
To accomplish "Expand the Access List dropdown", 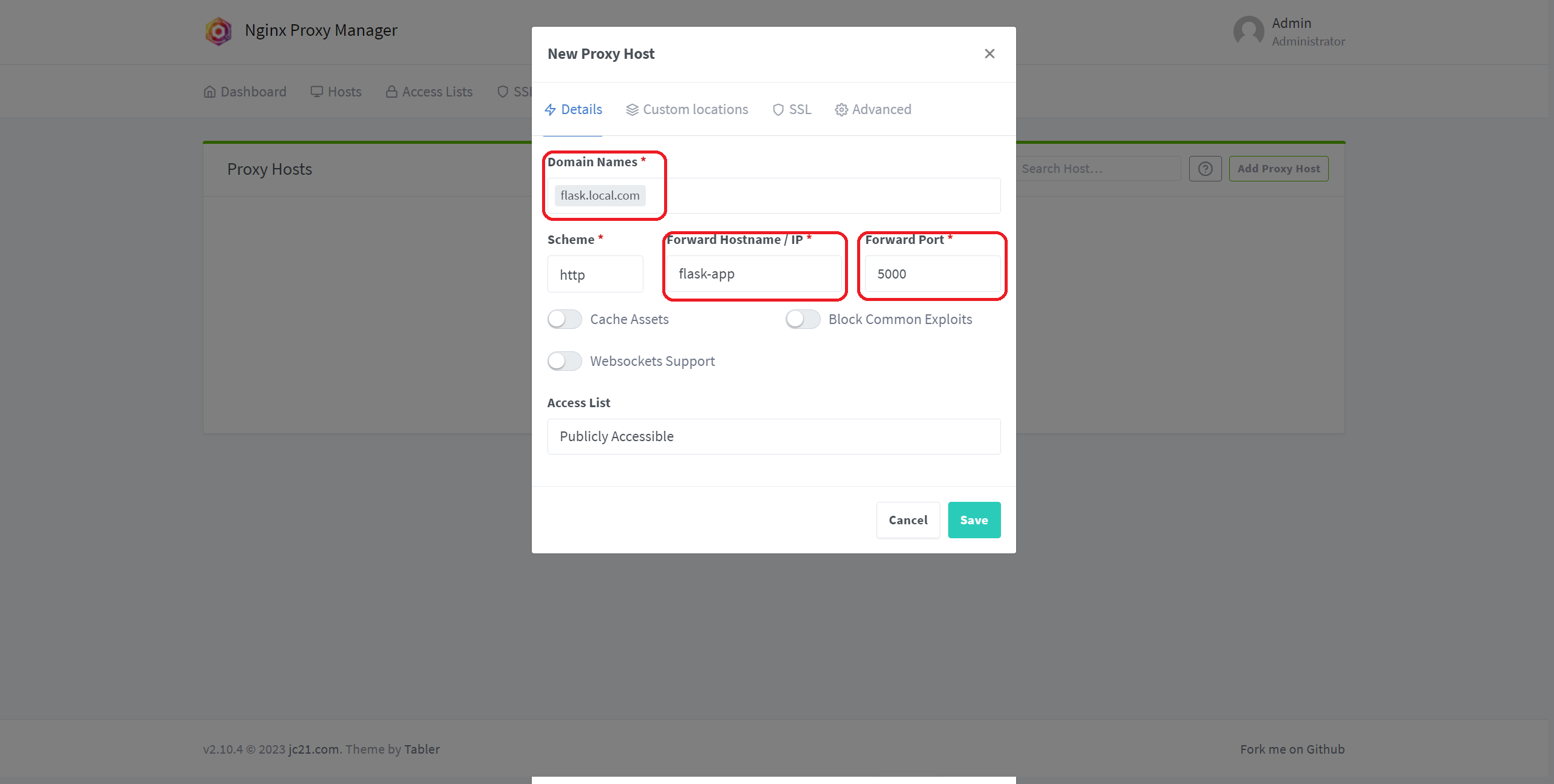I will point(773,436).
